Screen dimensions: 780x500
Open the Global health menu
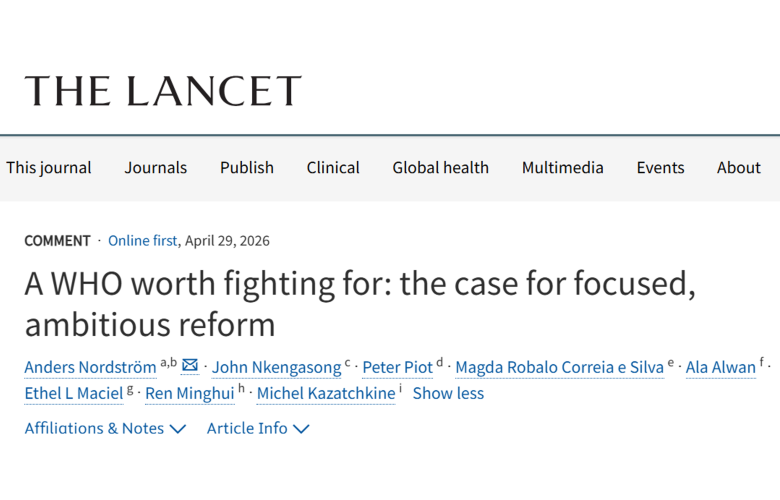pos(441,168)
